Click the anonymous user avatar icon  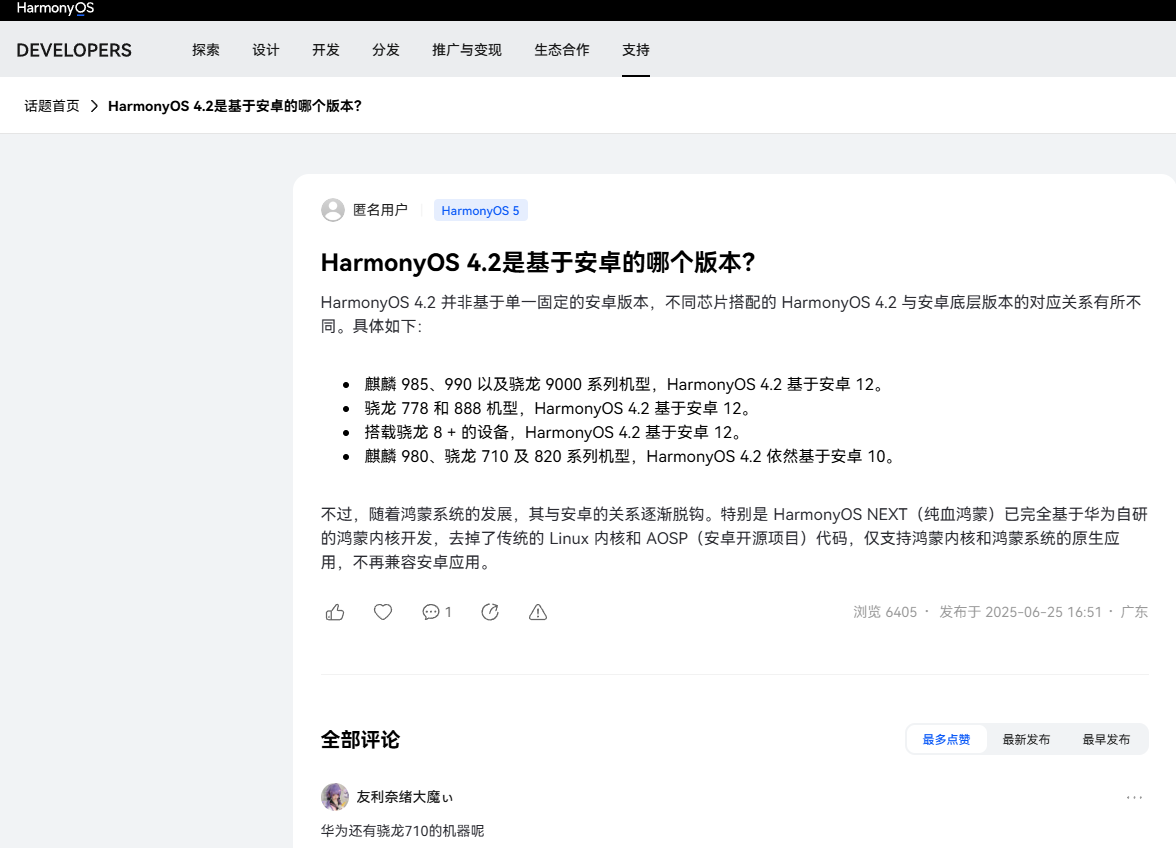pyautogui.click(x=333, y=210)
